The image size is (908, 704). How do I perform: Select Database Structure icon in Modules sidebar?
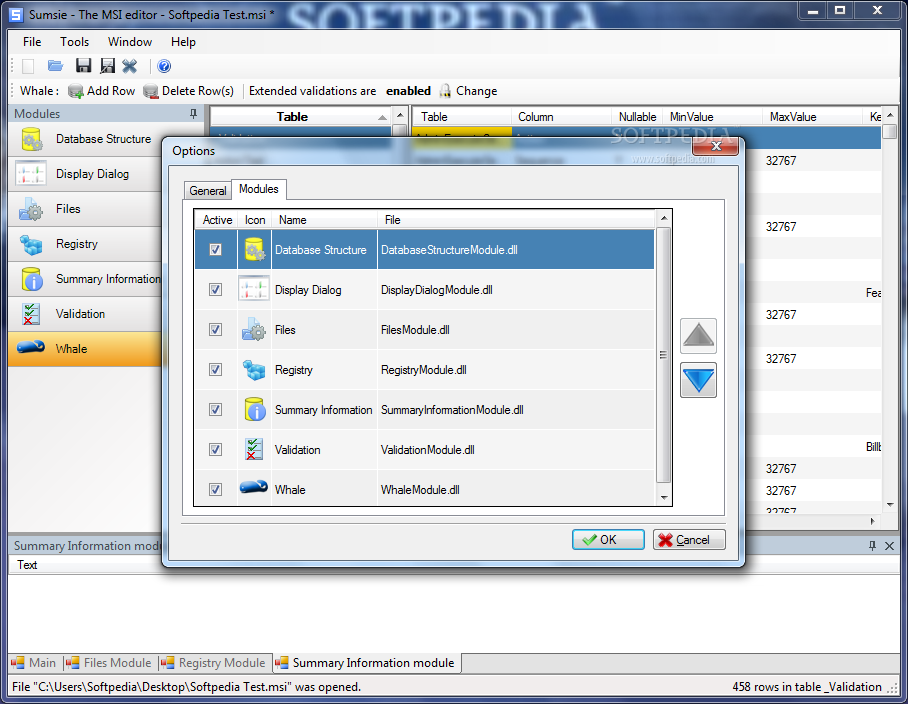coord(31,139)
